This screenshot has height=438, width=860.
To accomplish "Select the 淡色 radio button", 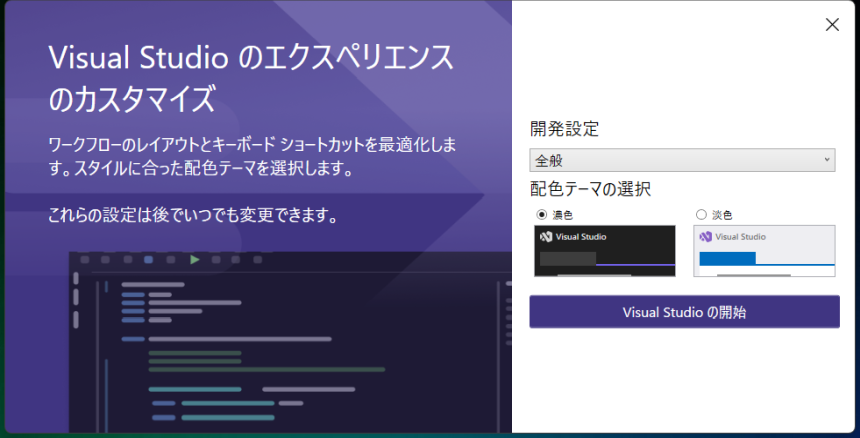I will (x=701, y=214).
